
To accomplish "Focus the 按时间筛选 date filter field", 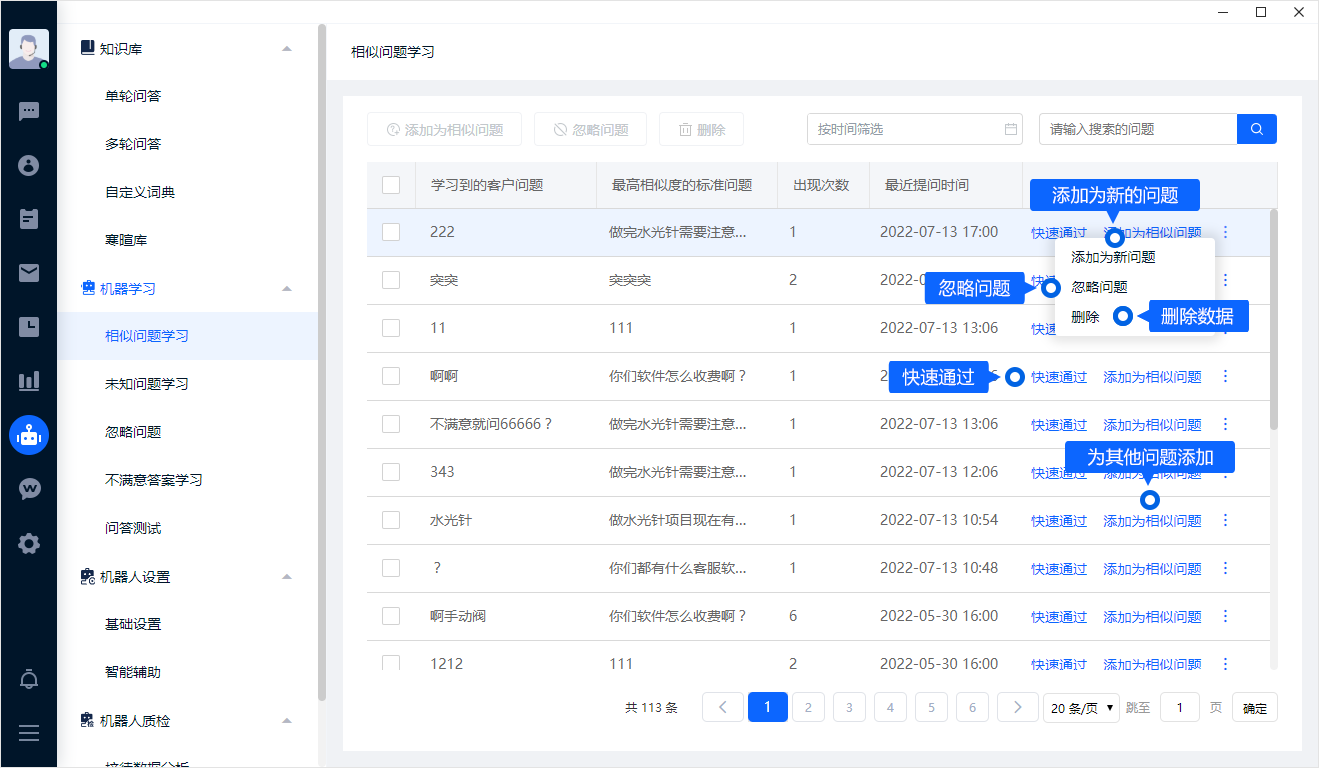I will tap(915, 129).
